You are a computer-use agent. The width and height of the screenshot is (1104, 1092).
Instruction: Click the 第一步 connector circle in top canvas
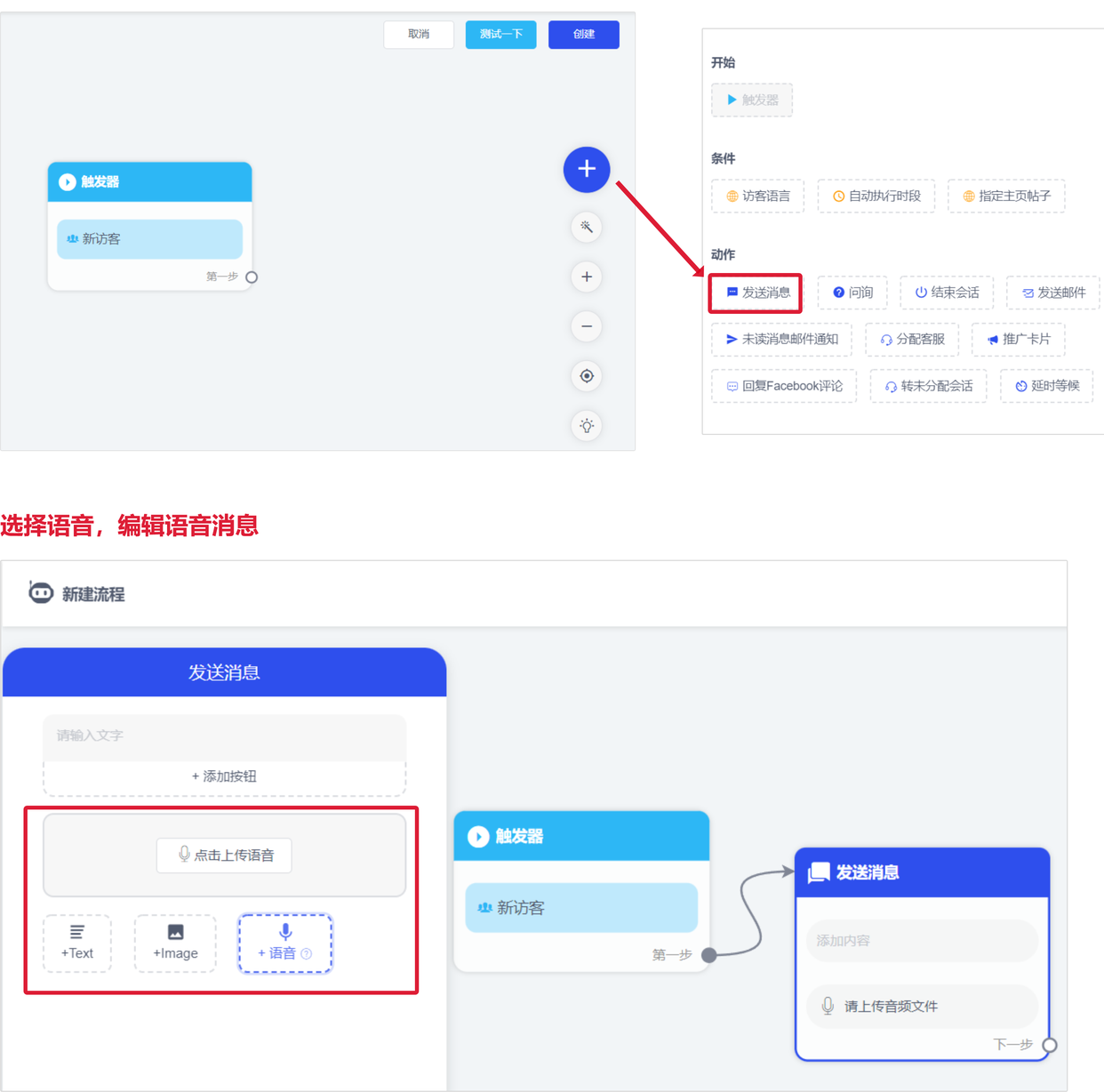252,277
